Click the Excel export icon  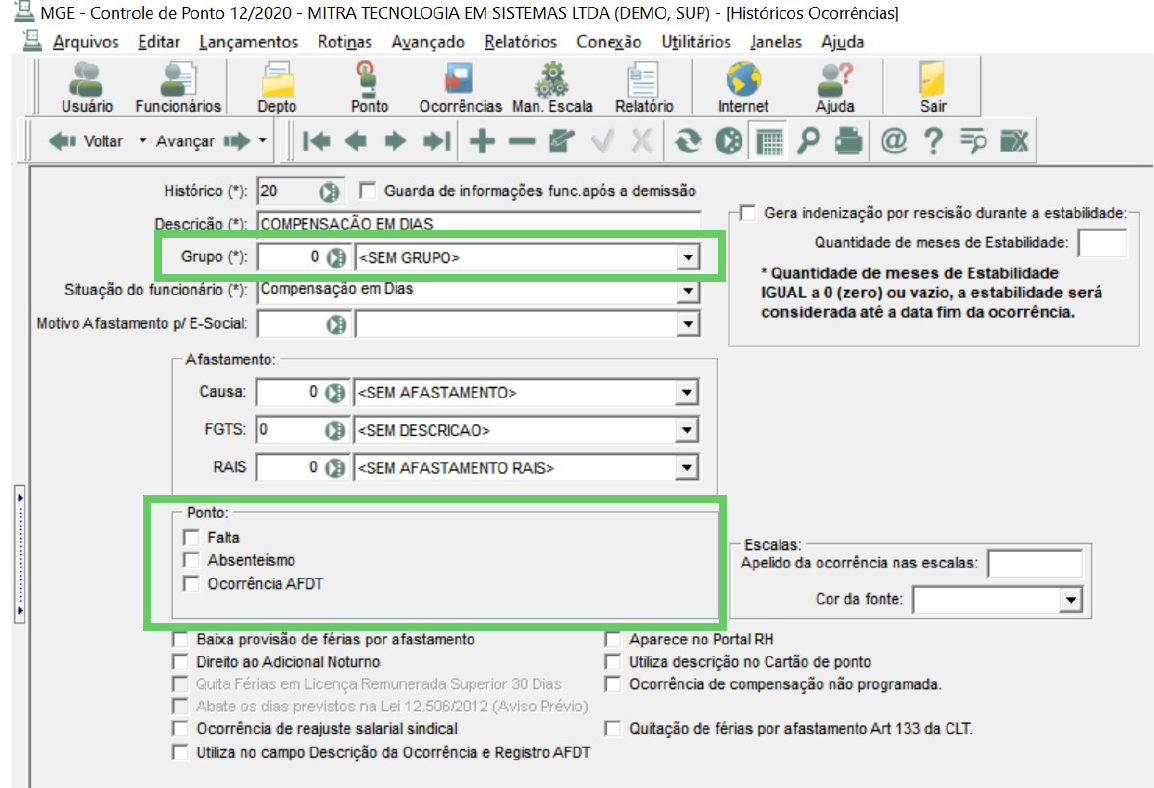[x=1013, y=141]
